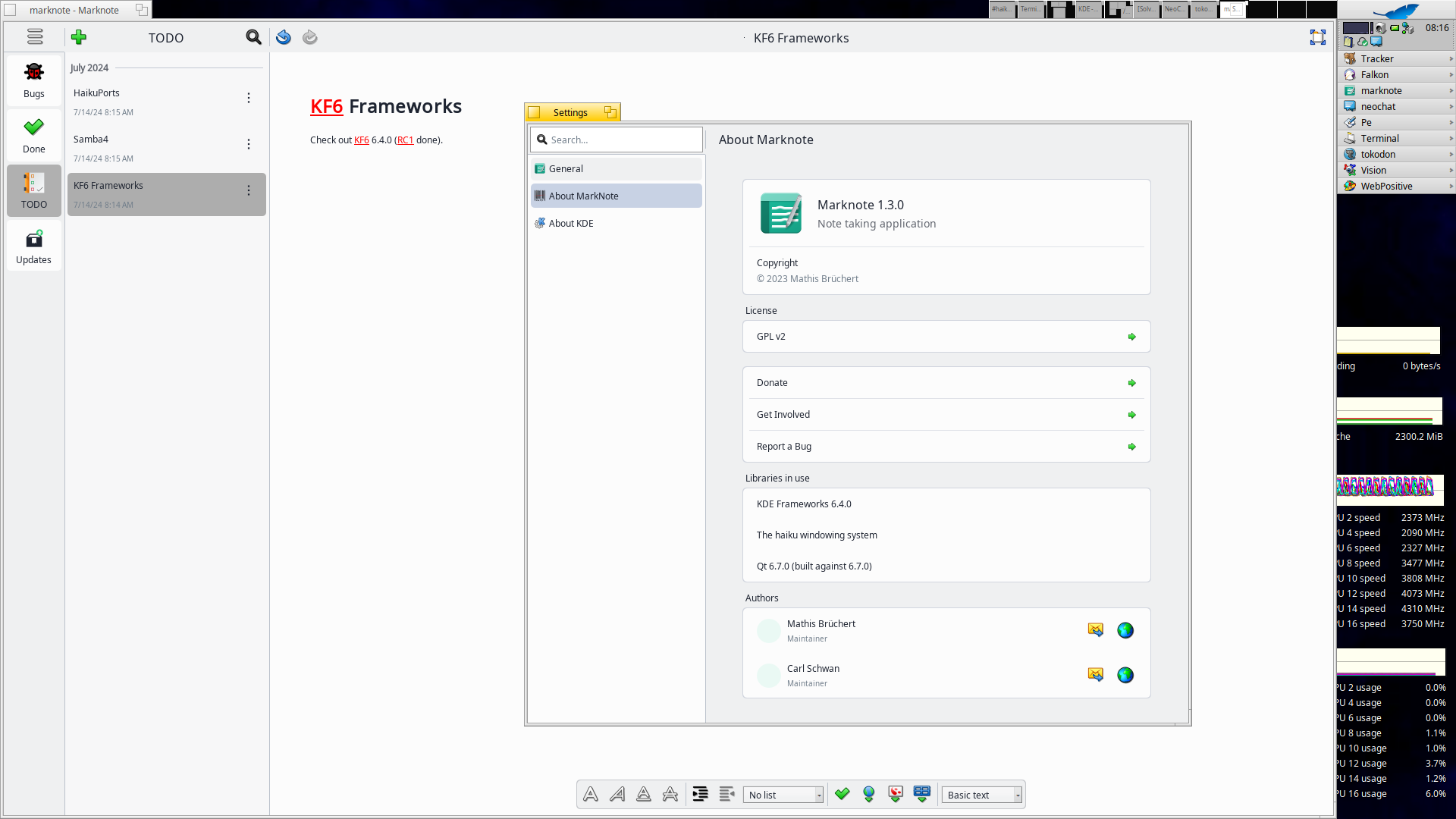
Task: Open the hamburger sidebar menu
Action: 35,36
